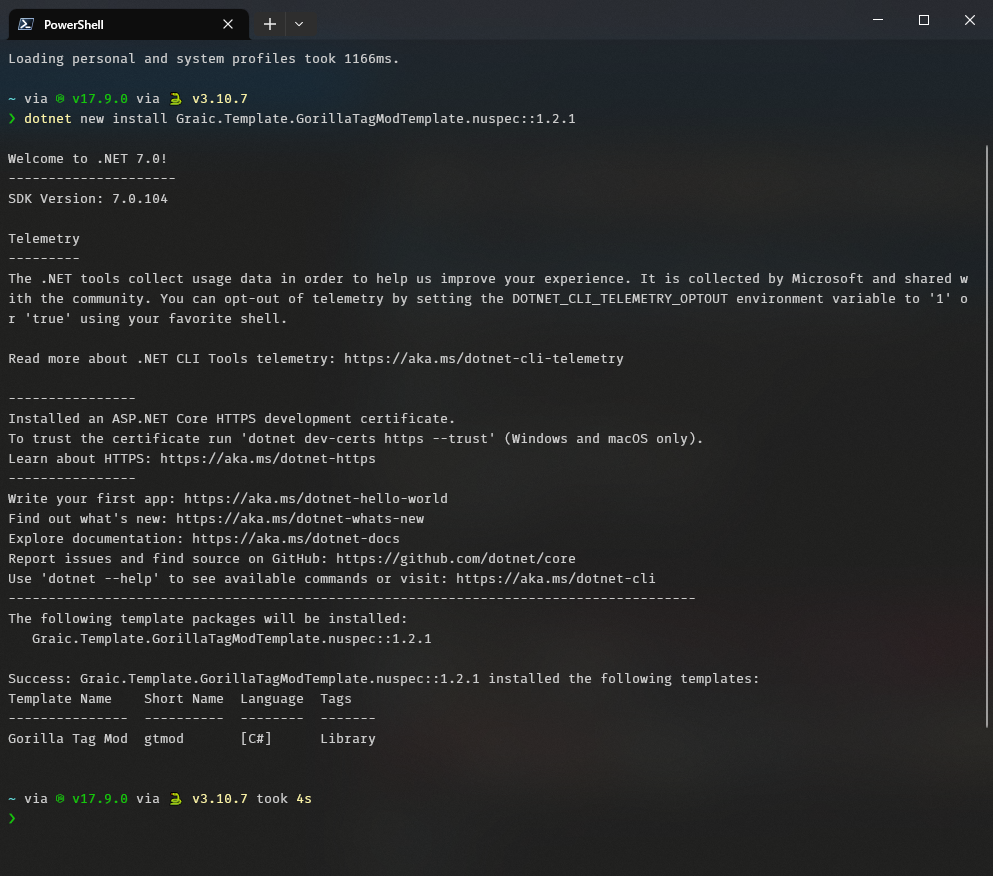Click the 'gtmod' short name in the table

tap(164, 739)
